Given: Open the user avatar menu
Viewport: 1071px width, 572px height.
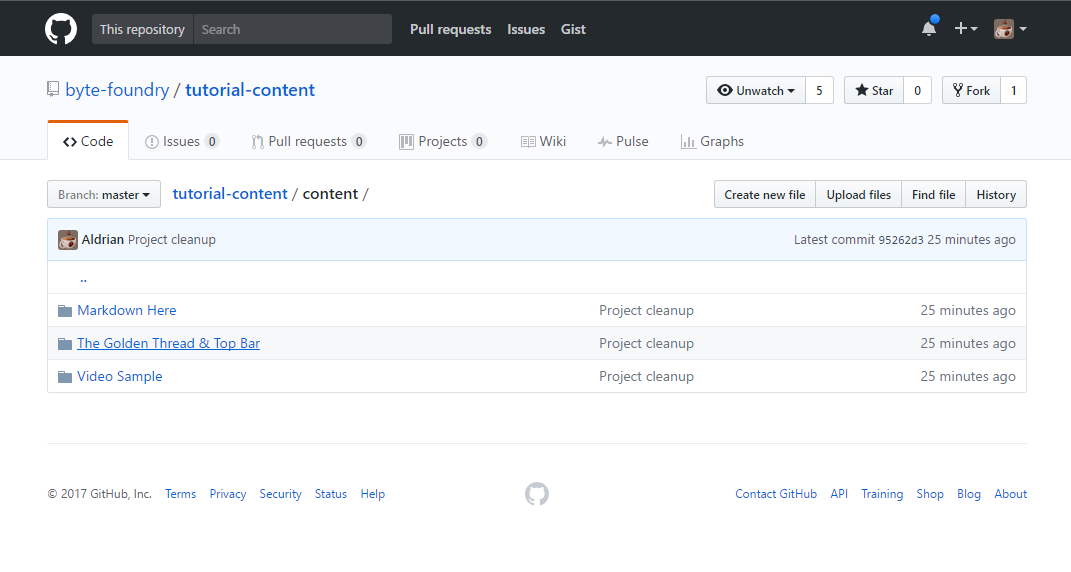Looking at the screenshot, I should coord(1010,29).
